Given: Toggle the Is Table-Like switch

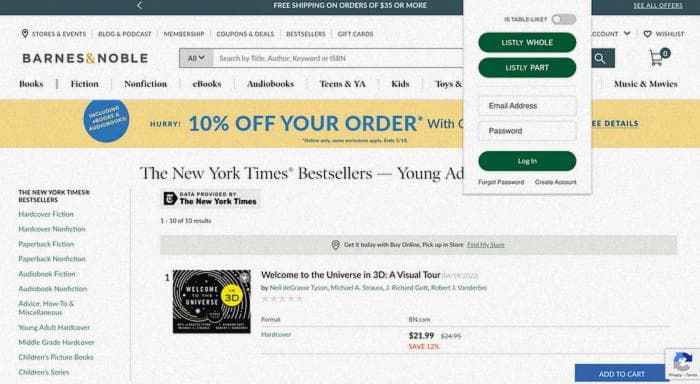Looking at the screenshot, I should tap(563, 19).
